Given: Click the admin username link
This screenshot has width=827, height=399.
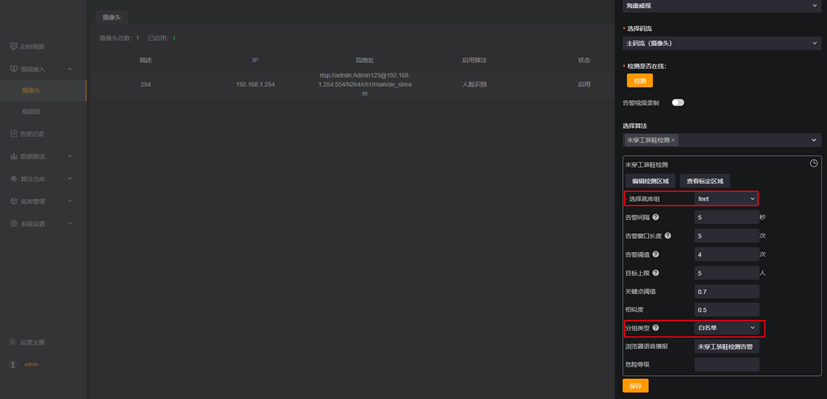Looking at the screenshot, I should coord(31,364).
